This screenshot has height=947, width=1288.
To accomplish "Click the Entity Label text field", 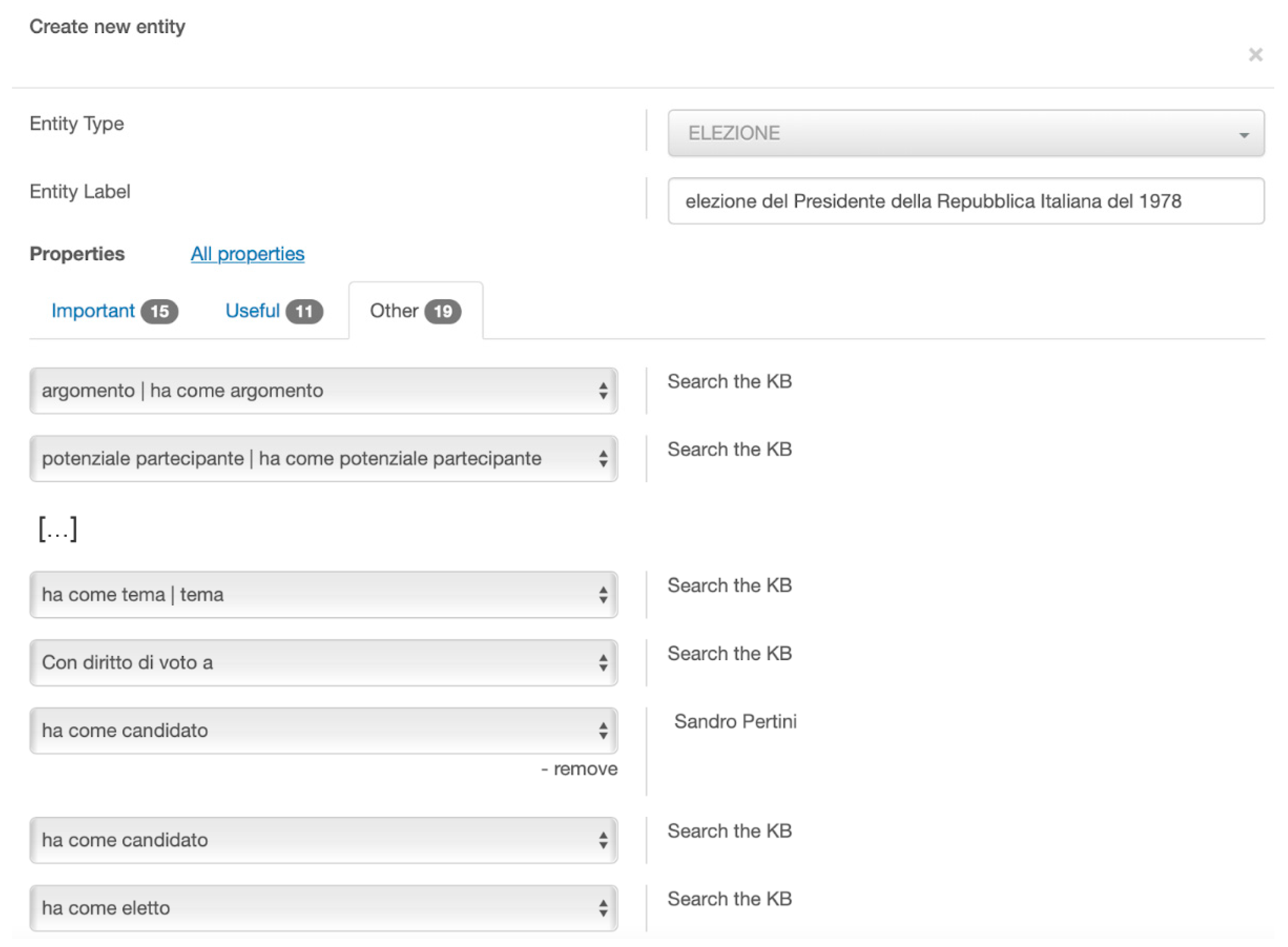I will coord(965,201).
